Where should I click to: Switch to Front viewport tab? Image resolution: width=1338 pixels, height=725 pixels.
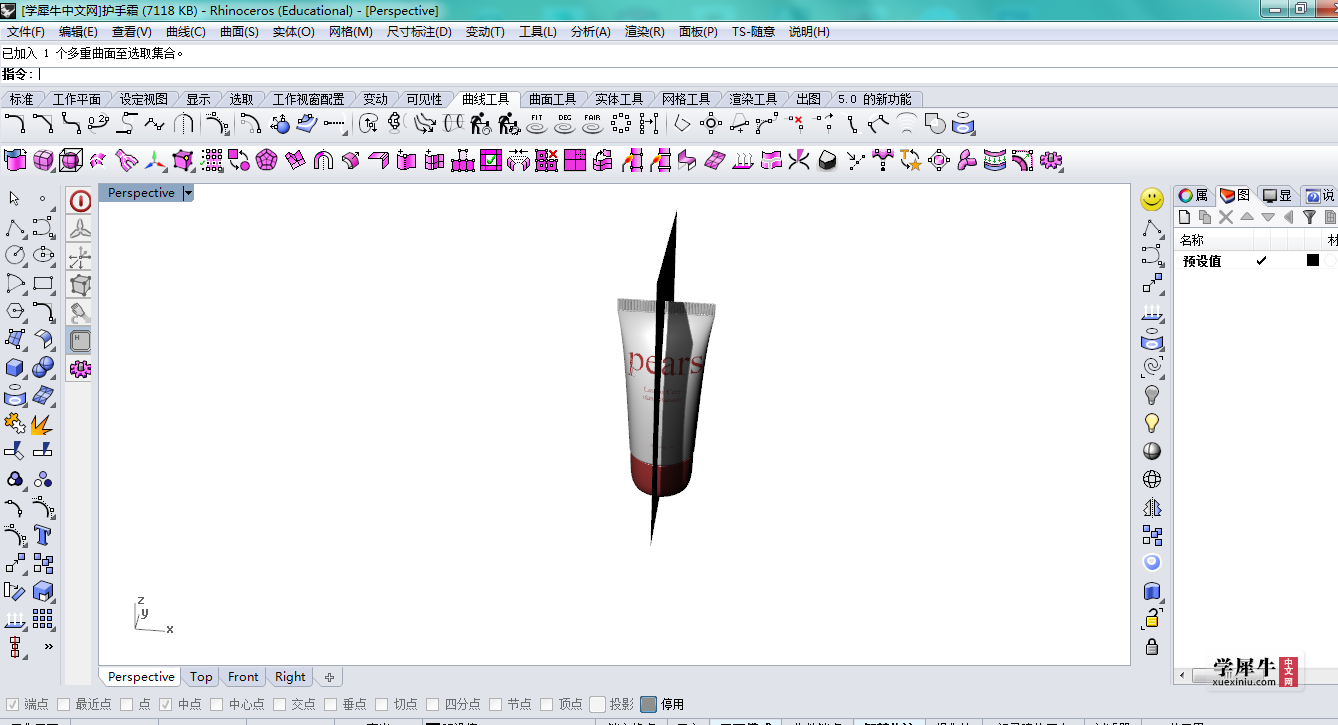point(243,677)
